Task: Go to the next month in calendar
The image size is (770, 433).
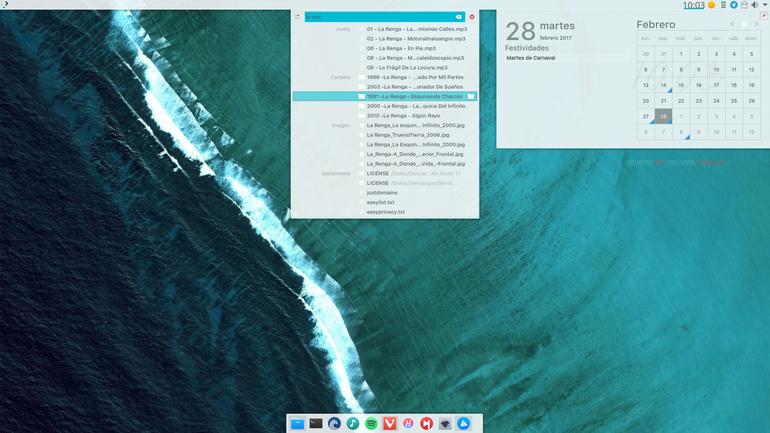Action: [756, 24]
